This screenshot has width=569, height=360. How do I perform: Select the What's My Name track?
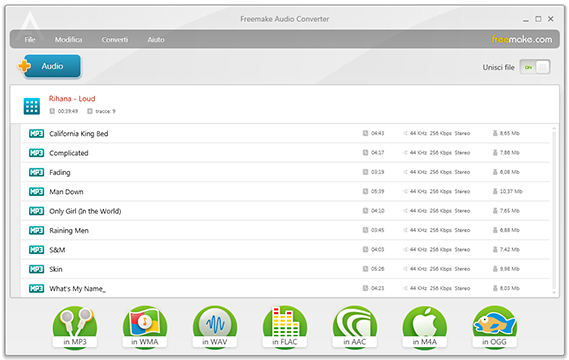(x=77, y=289)
